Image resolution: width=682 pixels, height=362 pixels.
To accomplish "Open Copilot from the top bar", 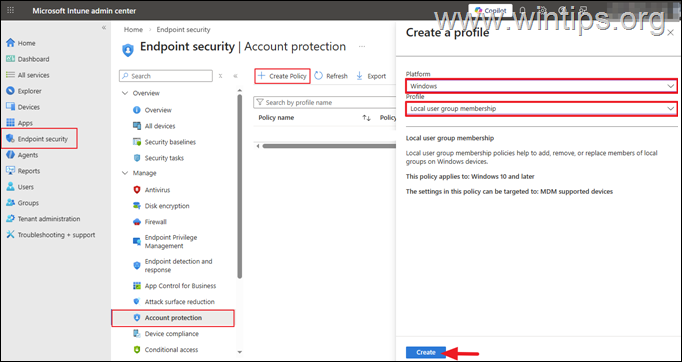I will click(x=491, y=10).
